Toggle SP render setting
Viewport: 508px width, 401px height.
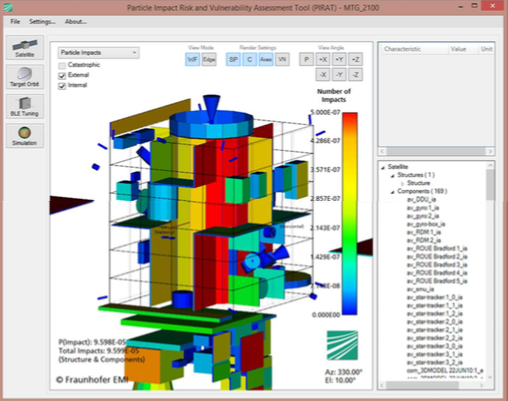pyautogui.click(x=233, y=60)
